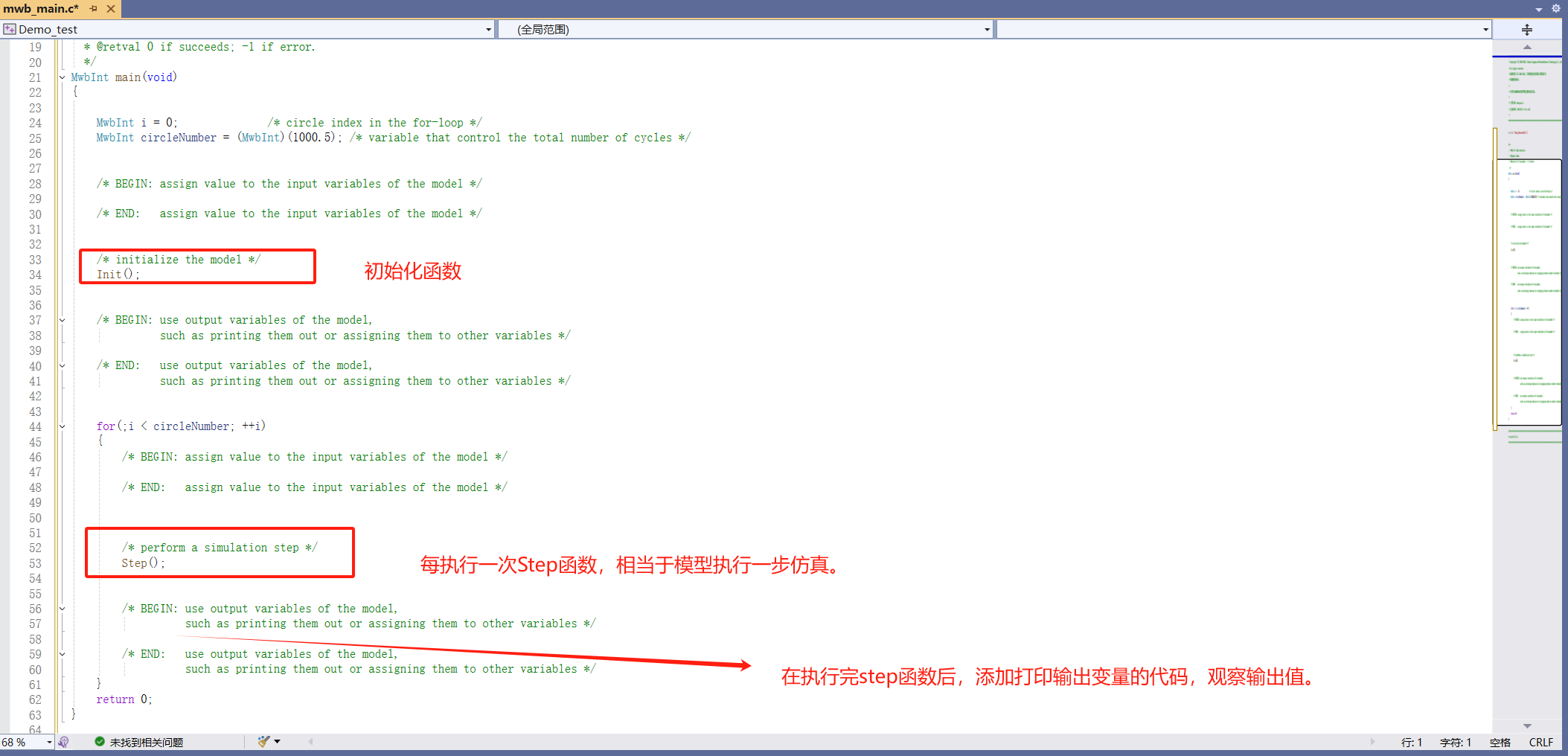Run code cleanup with the broom icon
1568x756 pixels.
263,742
